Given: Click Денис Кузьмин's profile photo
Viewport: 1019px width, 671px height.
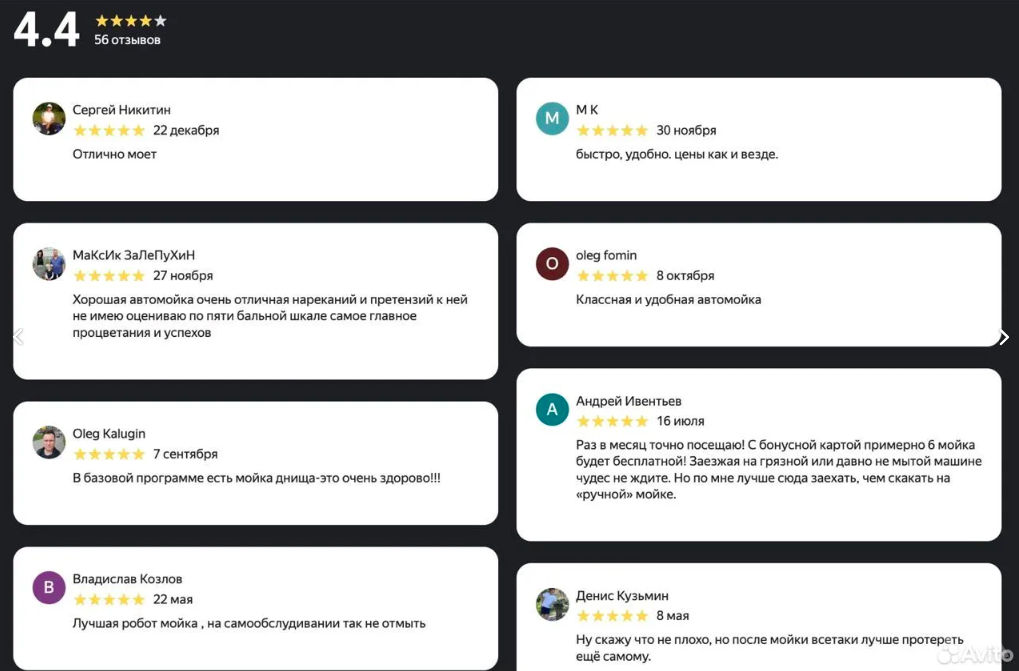Looking at the screenshot, I should click(552, 604).
